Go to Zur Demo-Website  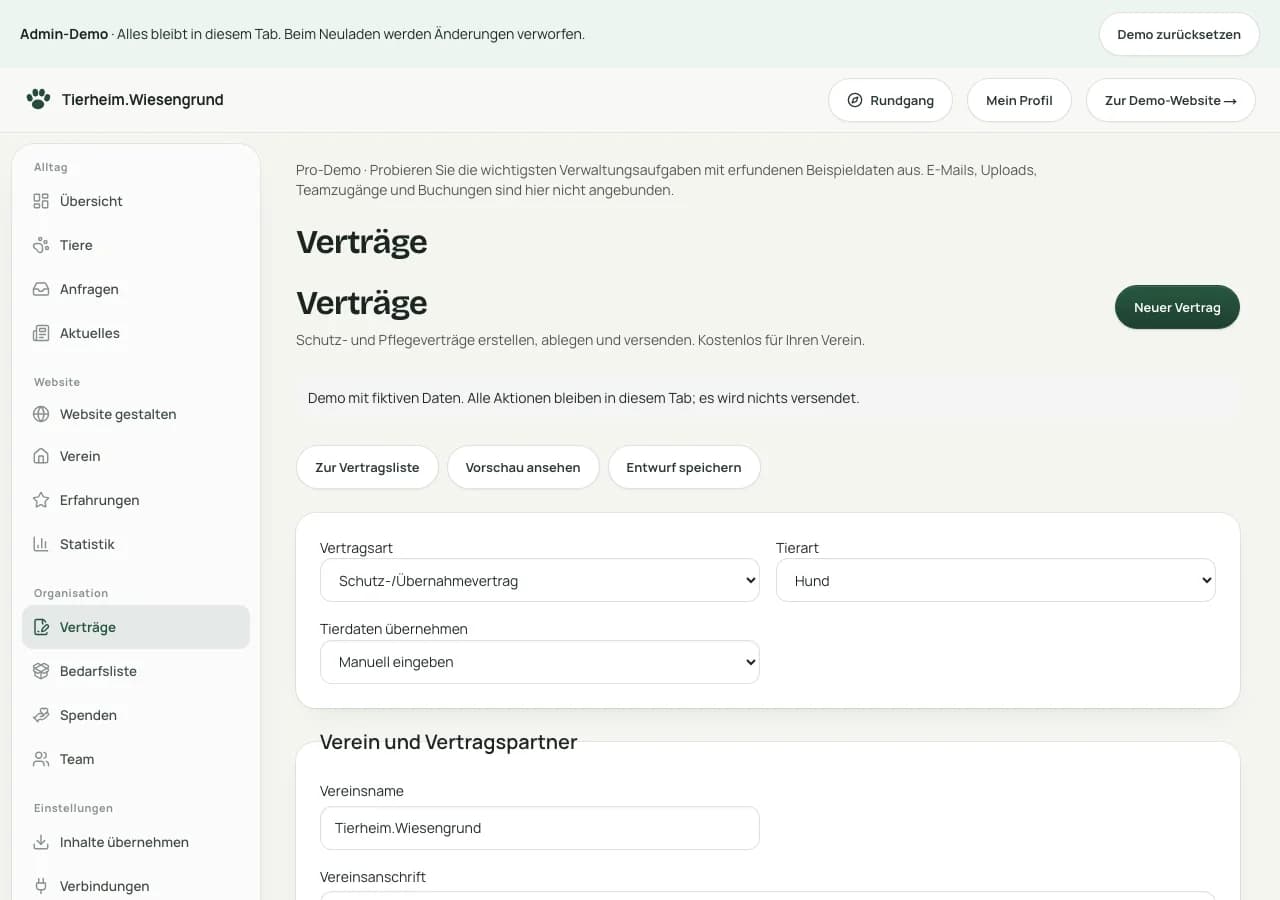click(x=1171, y=100)
